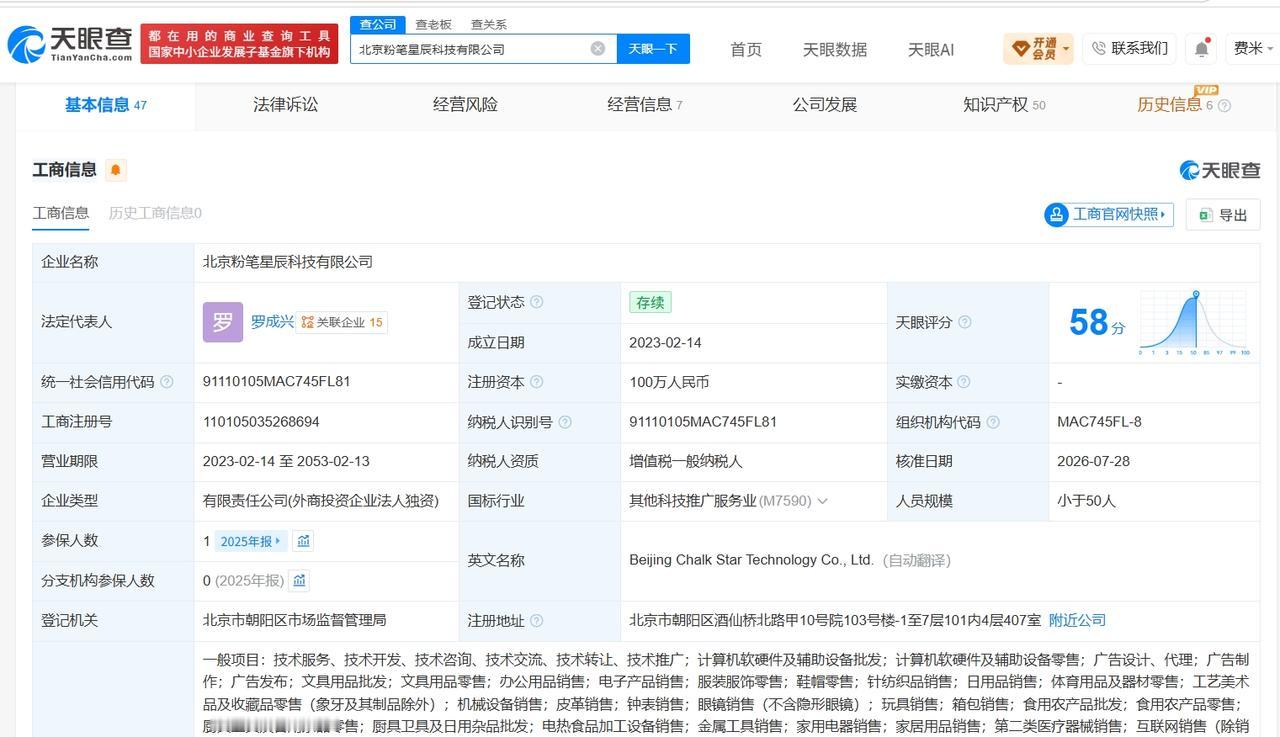Image resolution: width=1280 pixels, height=737 pixels.
Task: Click the English name Beijing Chalk Star Technology
Action: [751, 561]
